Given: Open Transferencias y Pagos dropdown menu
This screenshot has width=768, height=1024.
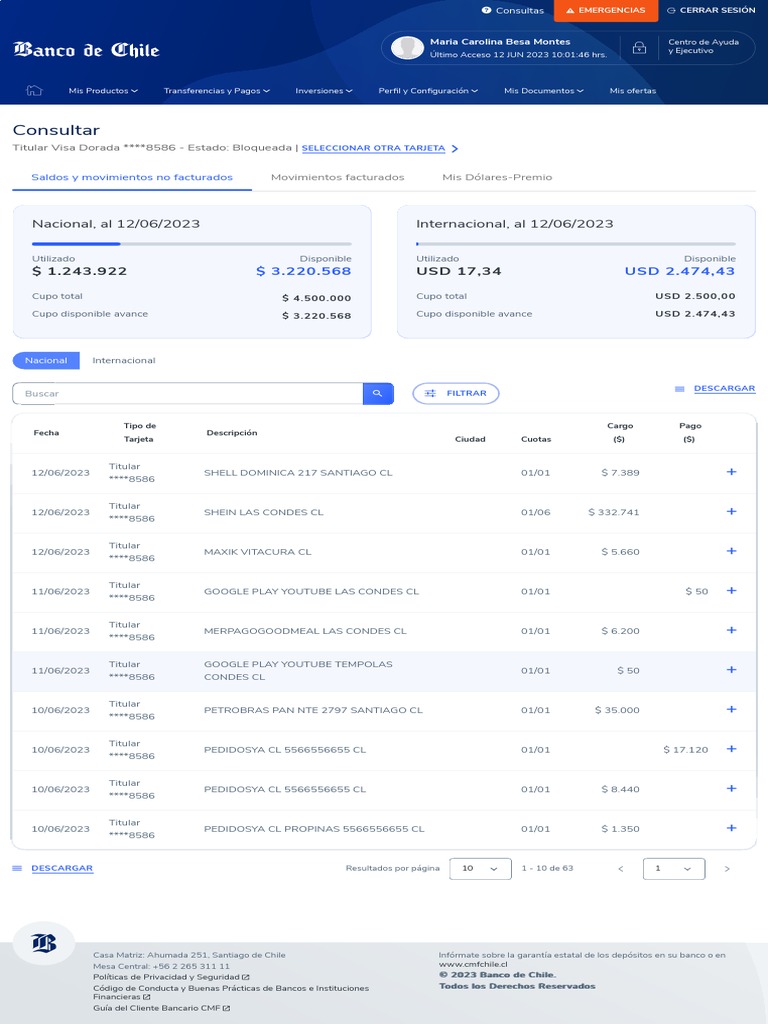Looking at the screenshot, I should pyautogui.click(x=217, y=91).
